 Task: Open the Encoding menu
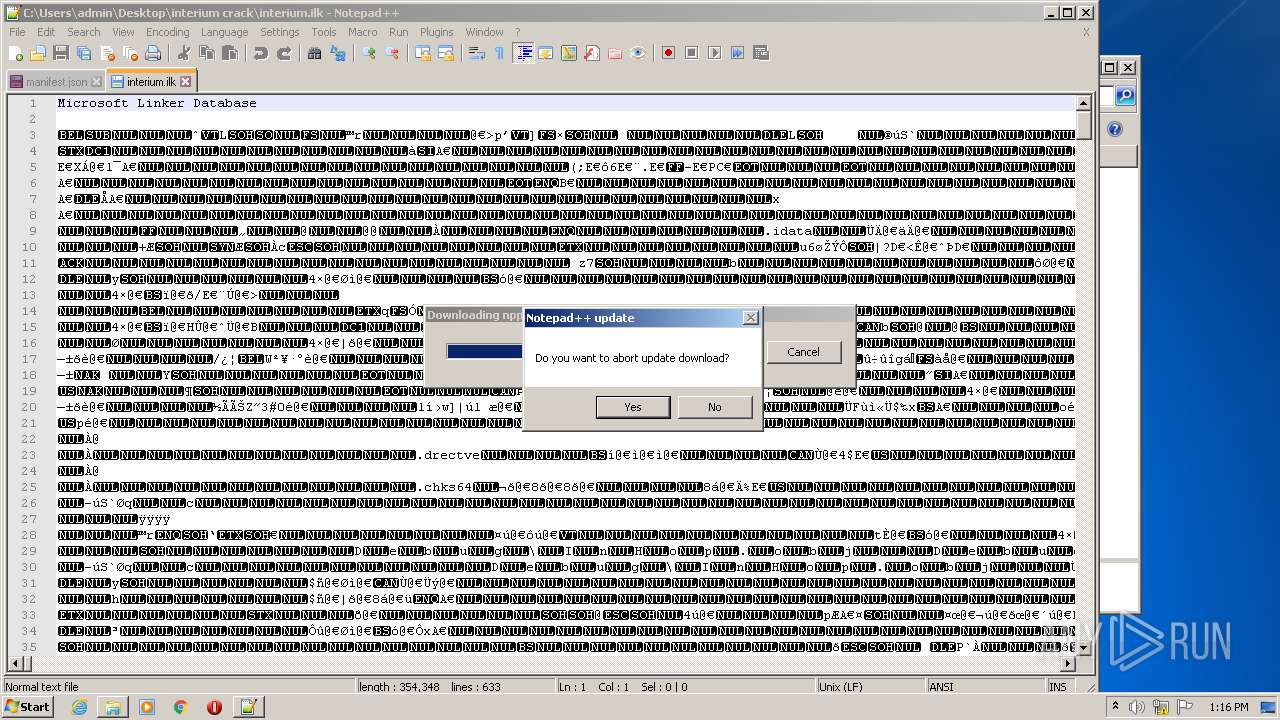[x=168, y=32]
